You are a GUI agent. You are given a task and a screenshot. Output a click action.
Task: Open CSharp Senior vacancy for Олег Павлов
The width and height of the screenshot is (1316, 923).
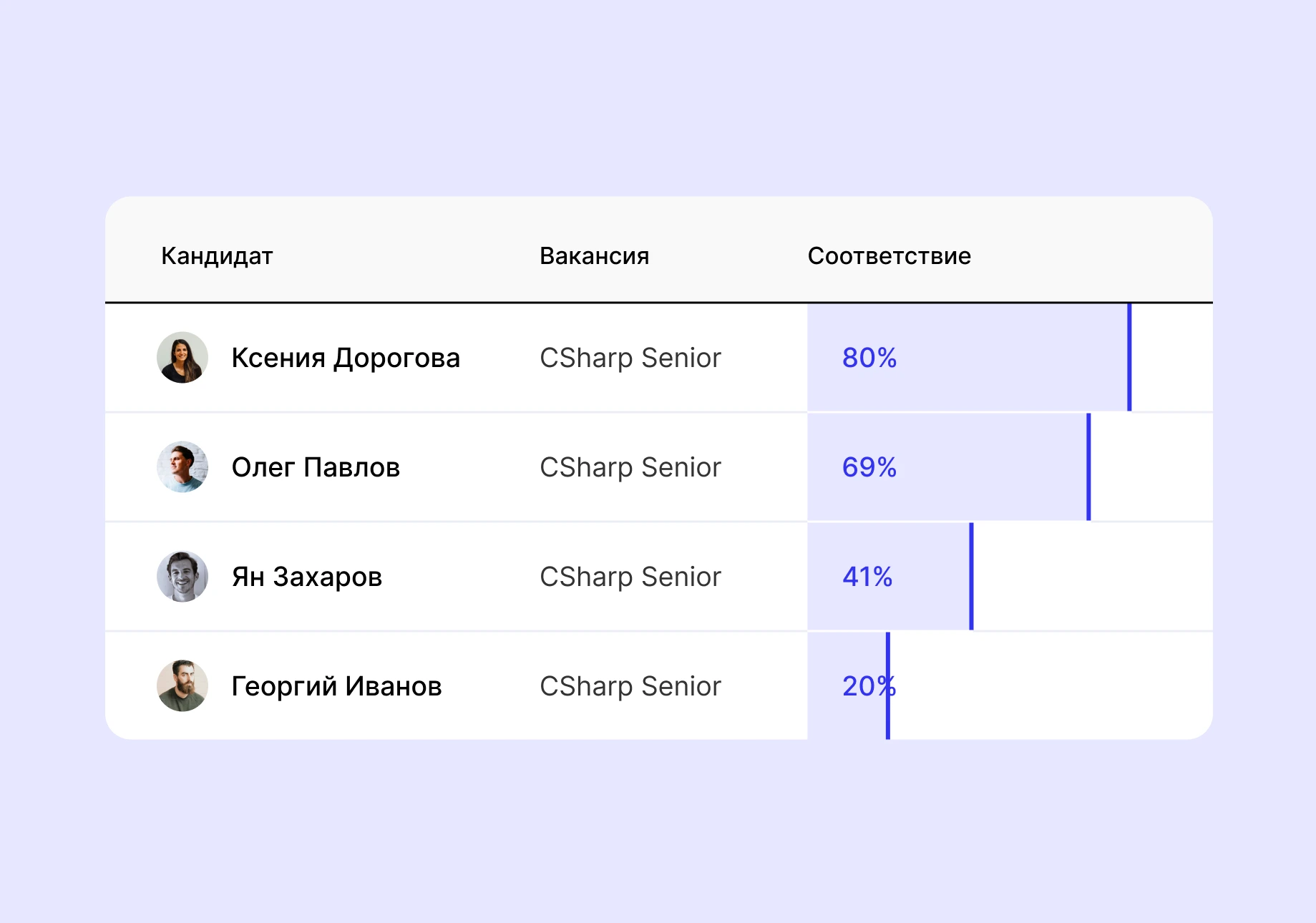point(630,467)
